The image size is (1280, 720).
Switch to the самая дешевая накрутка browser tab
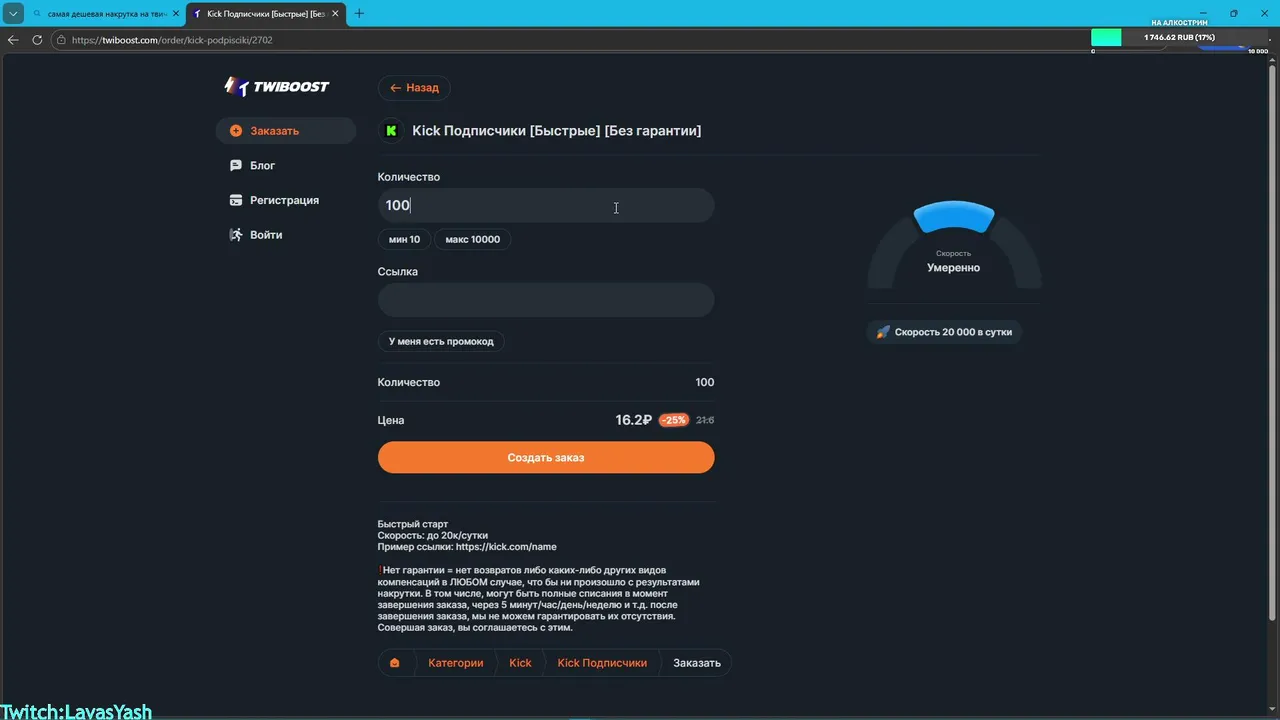pos(105,14)
